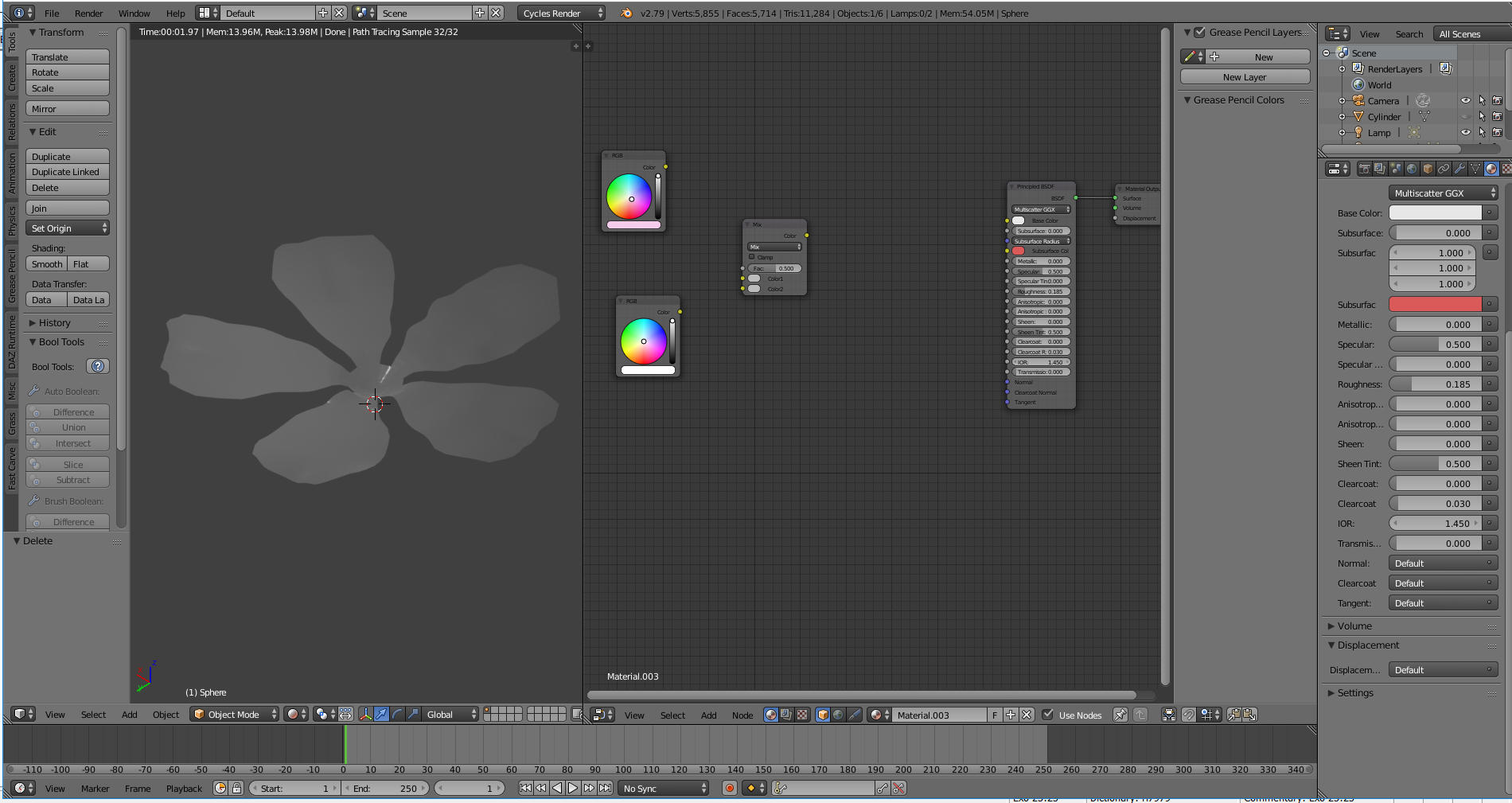The height and width of the screenshot is (803, 1512).
Task: Click the Base Color white swatch
Action: (1436, 212)
